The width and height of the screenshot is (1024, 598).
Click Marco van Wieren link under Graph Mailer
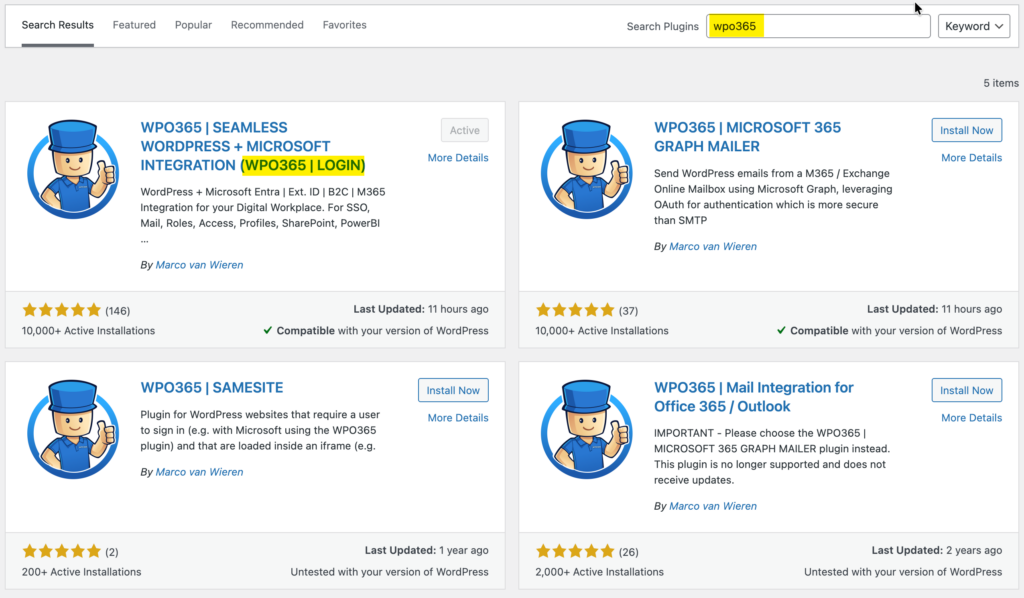pyautogui.click(x=712, y=246)
